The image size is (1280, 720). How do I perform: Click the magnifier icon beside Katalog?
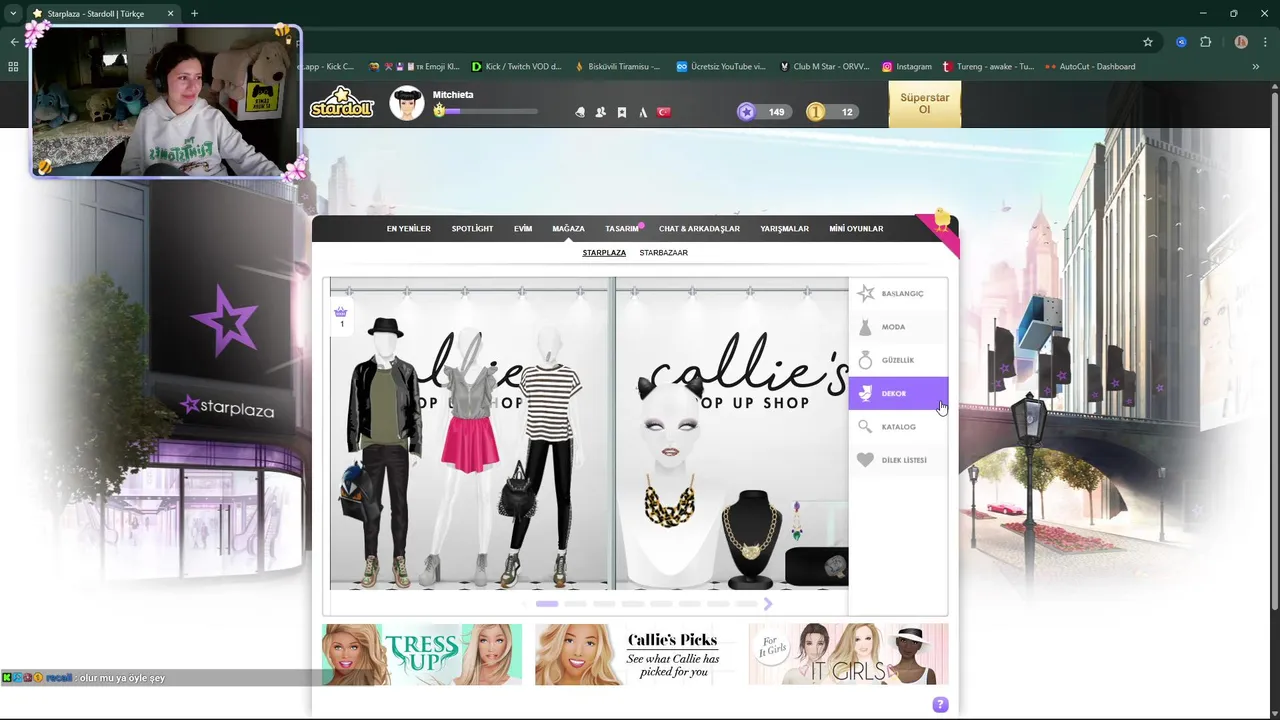pyautogui.click(x=865, y=427)
